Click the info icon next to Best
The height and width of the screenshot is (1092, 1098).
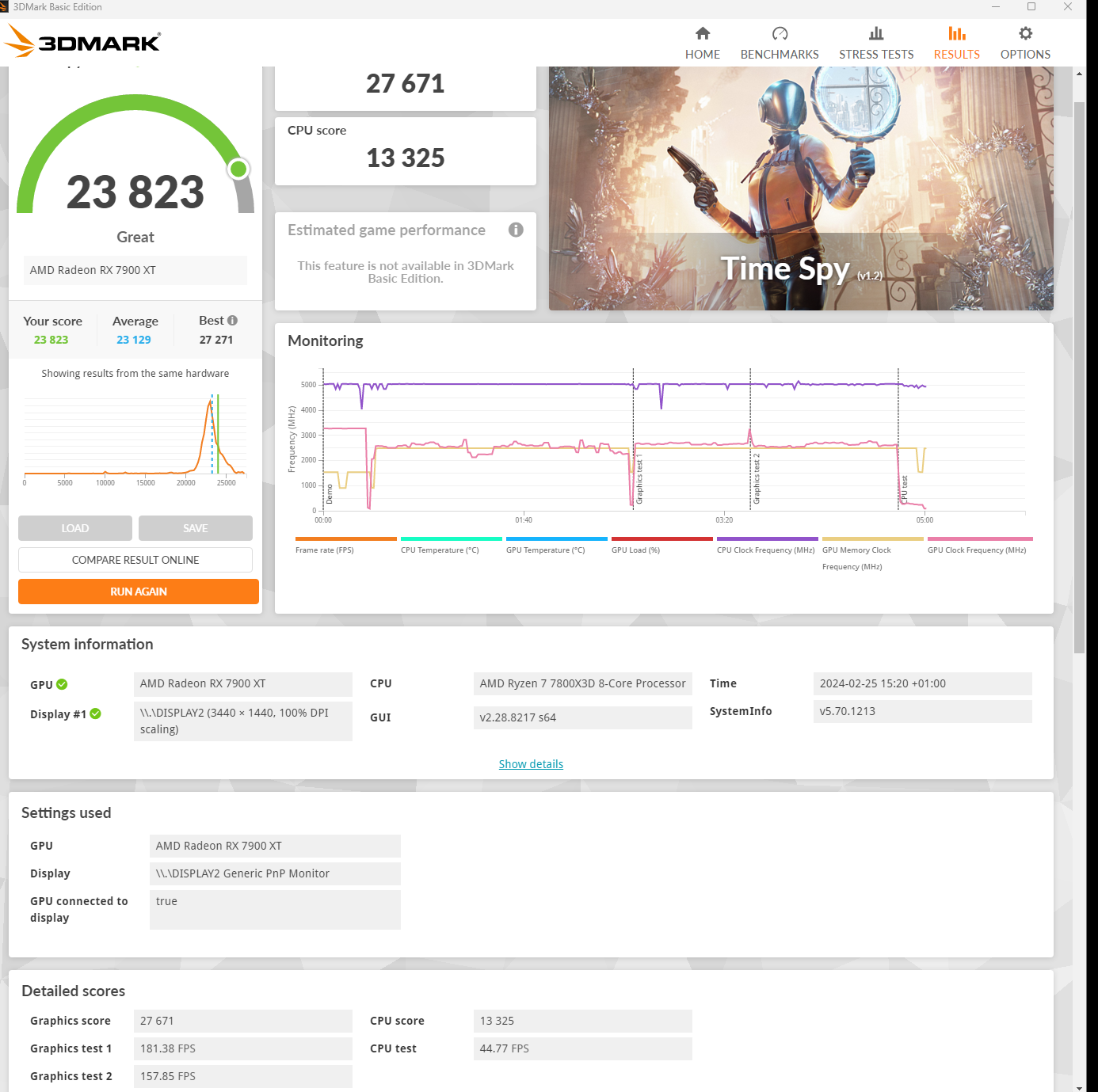[232, 321]
